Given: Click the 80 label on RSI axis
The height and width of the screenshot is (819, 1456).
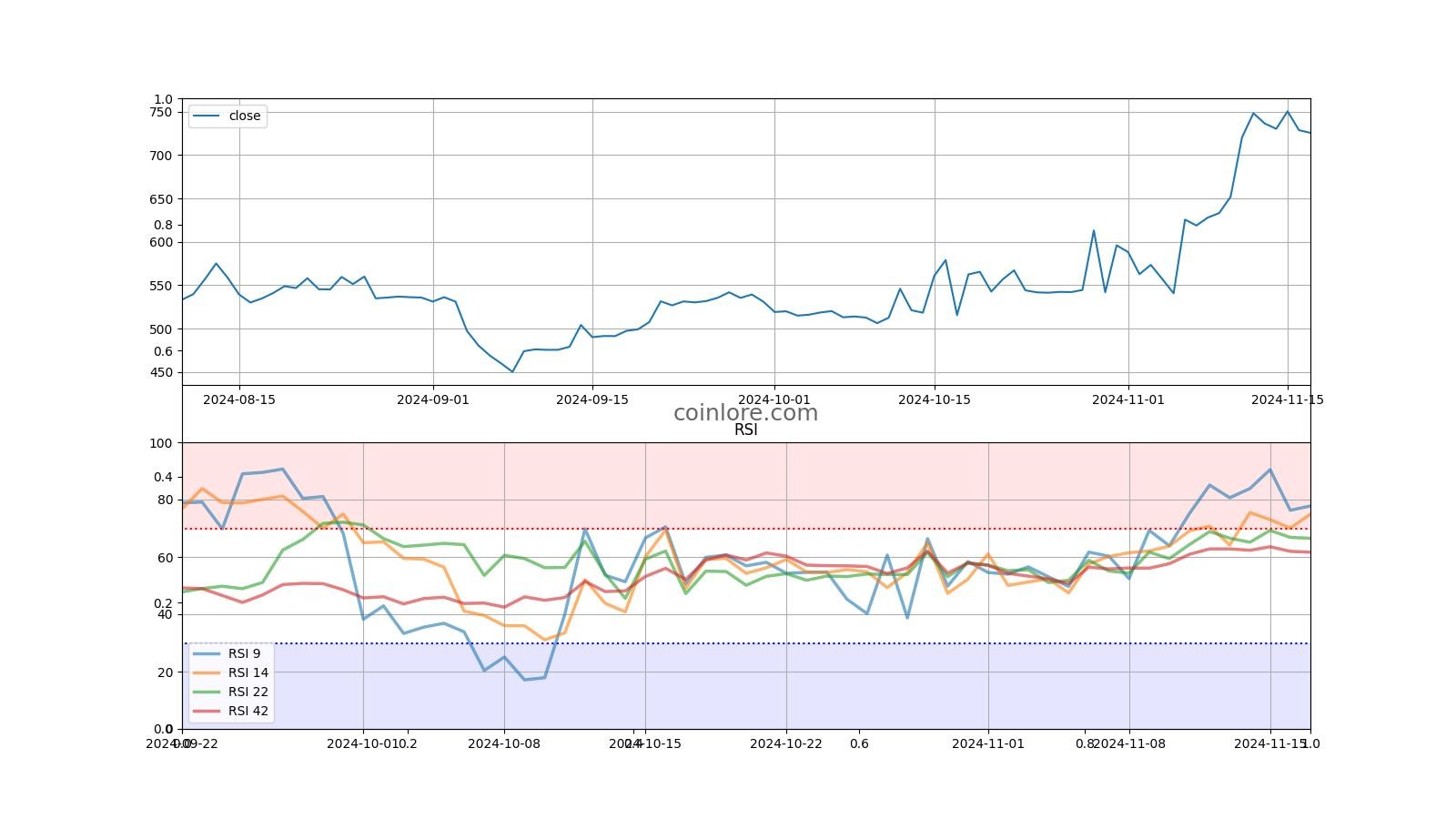Looking at the screenshot, I should [x=164, y=500].
